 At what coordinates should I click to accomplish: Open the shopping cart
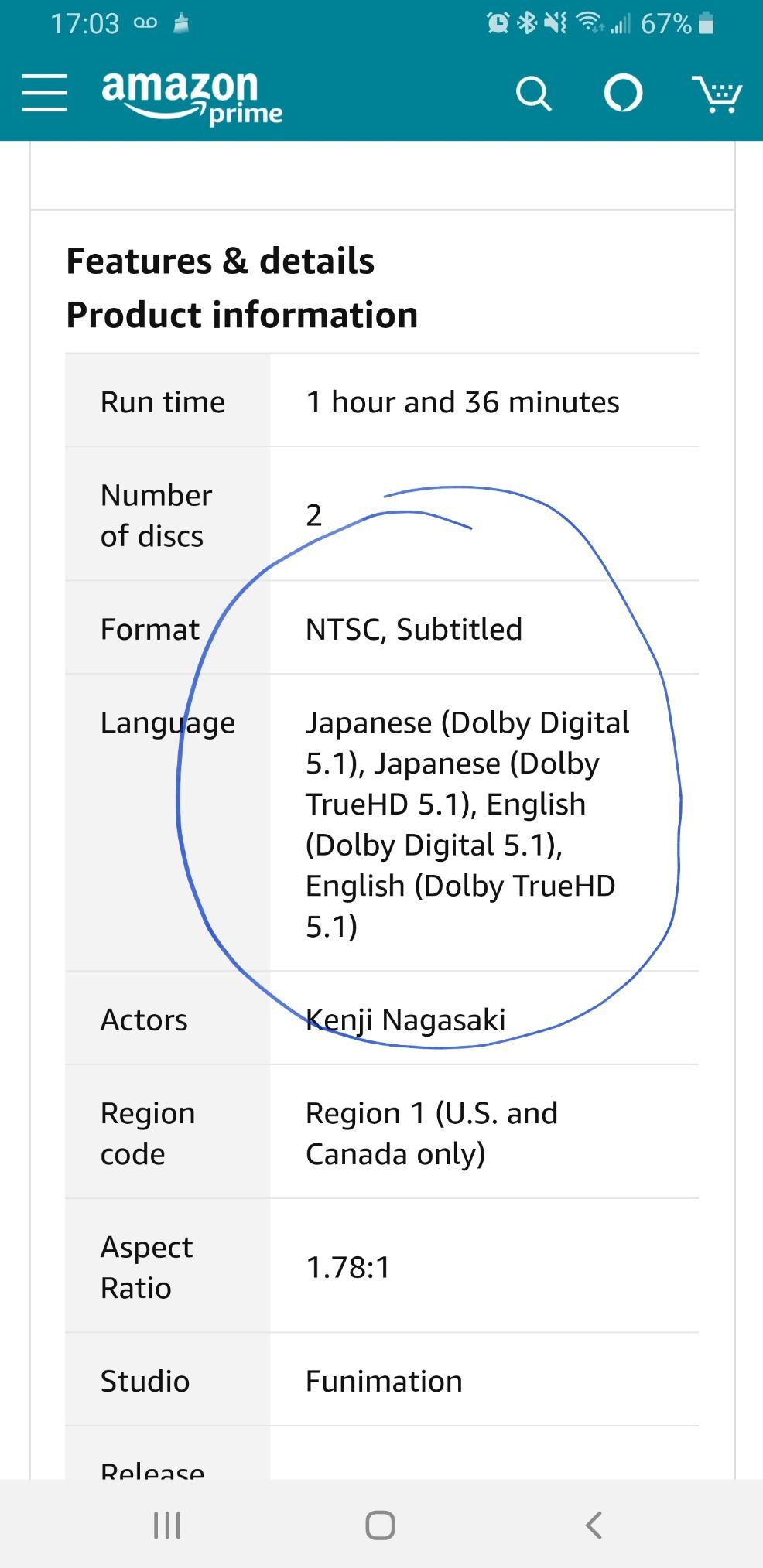click(x=717, y=94)
